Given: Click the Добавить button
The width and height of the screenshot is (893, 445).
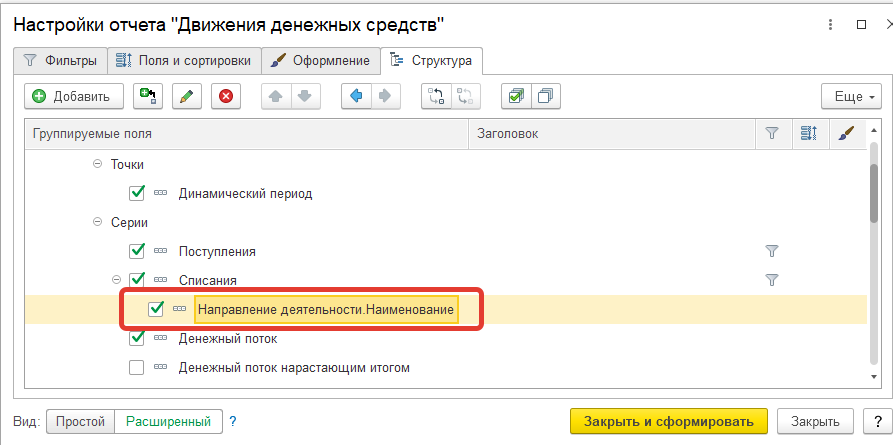Looking at the screenshot, I should pyautogui.click(x=74, y=96).
